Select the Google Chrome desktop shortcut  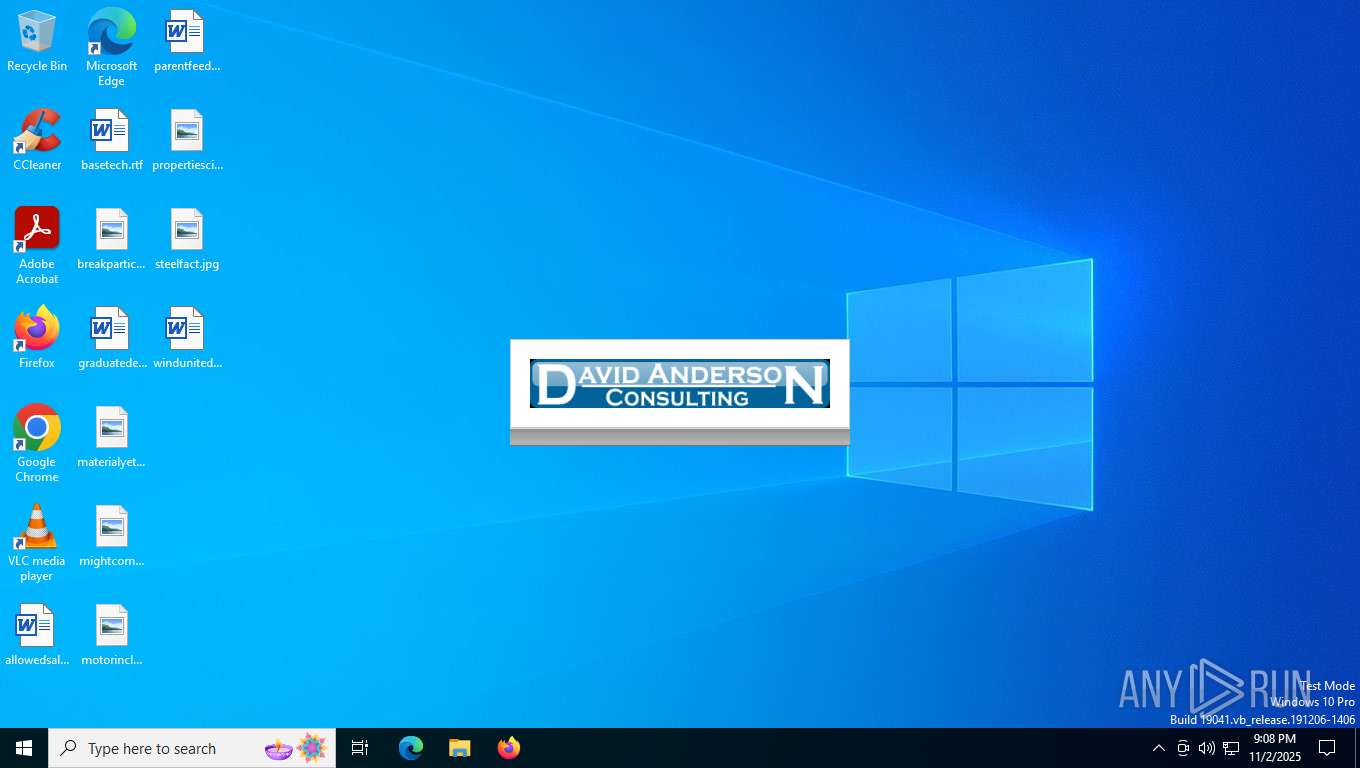pyautogui.click(x=37, y=443)
